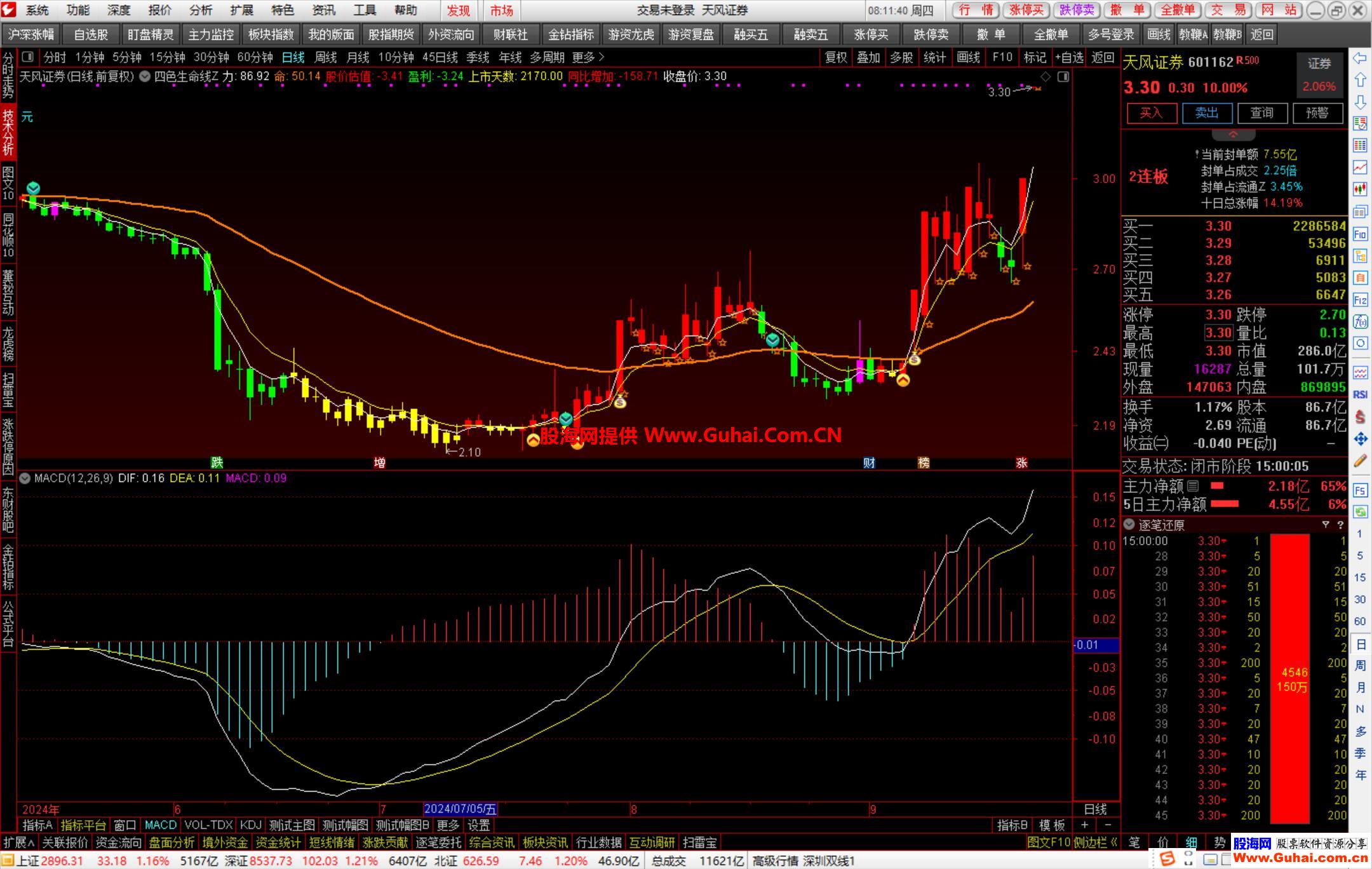Image resolution: width=1372 pixels, height=869 pixels.
Task: Toggle the 叠加 overlay option
Action: point(868,57)
